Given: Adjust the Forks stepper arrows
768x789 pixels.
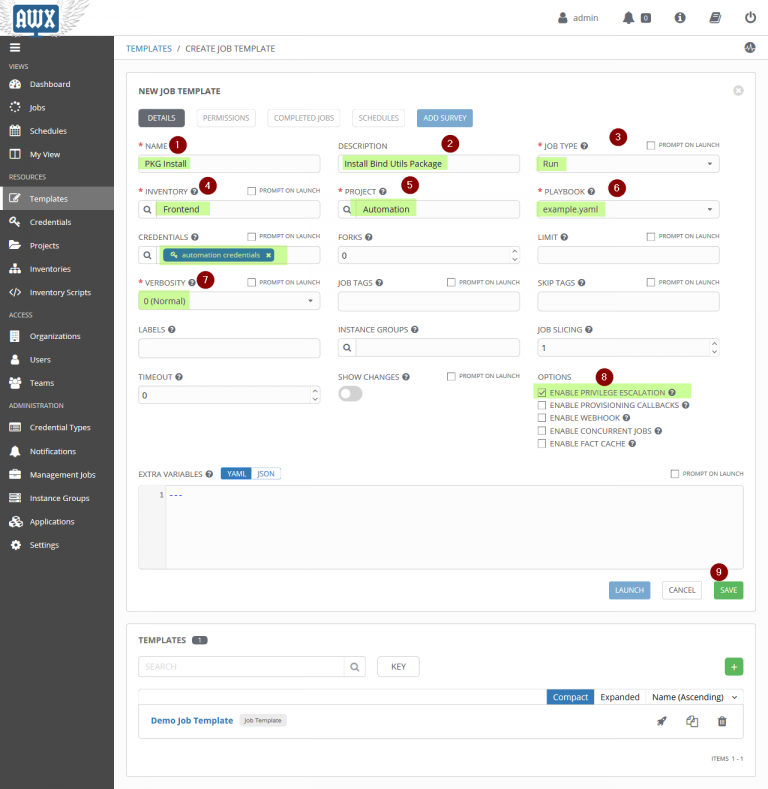Looking at the screenshot, I should tap(514, 255).
